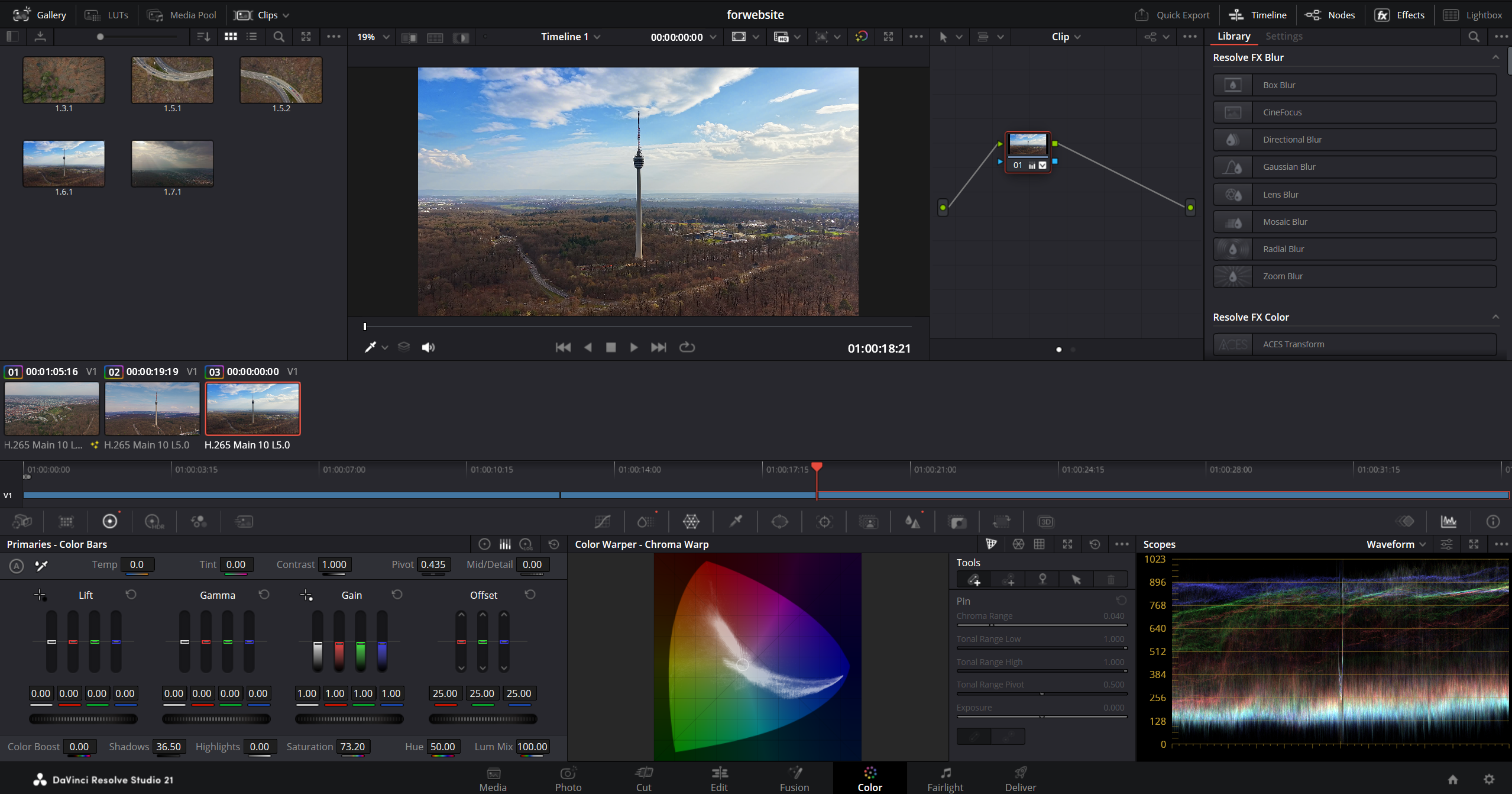Open the Motion Effects palette

pos(243,521)
